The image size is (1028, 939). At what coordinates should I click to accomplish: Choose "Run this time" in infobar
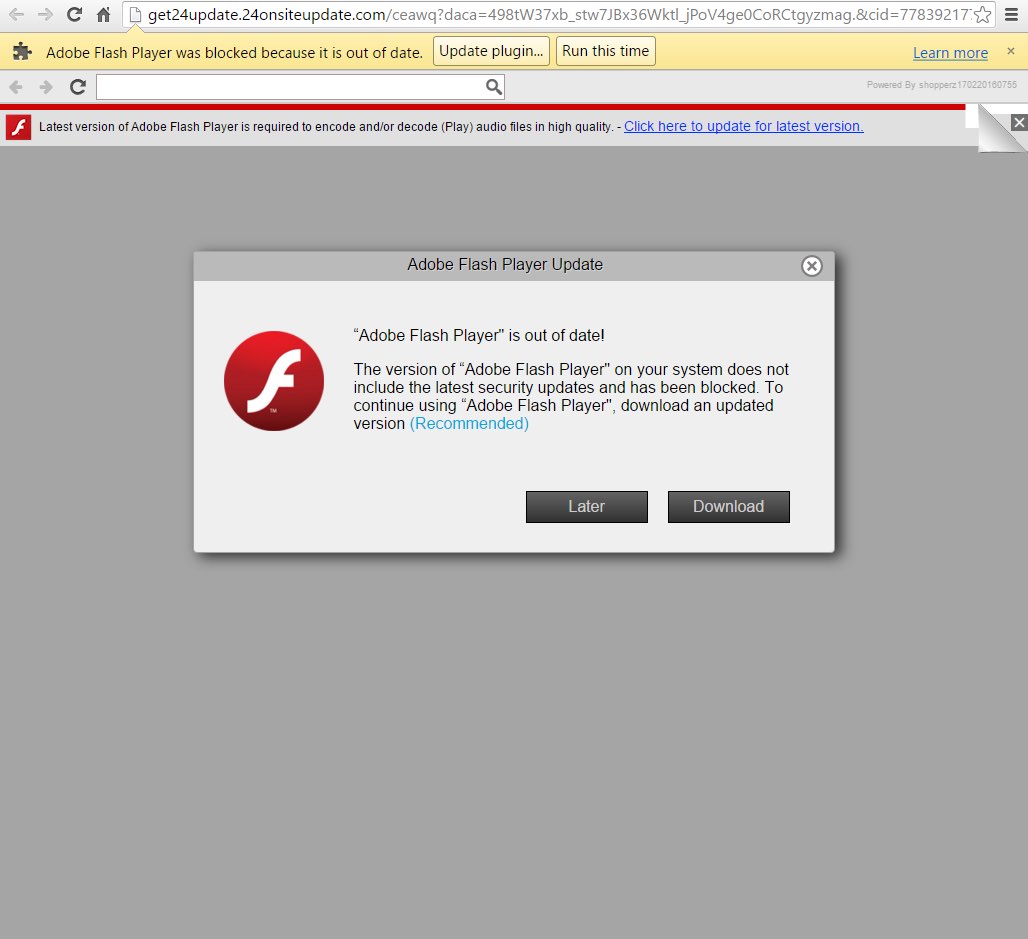605,52
